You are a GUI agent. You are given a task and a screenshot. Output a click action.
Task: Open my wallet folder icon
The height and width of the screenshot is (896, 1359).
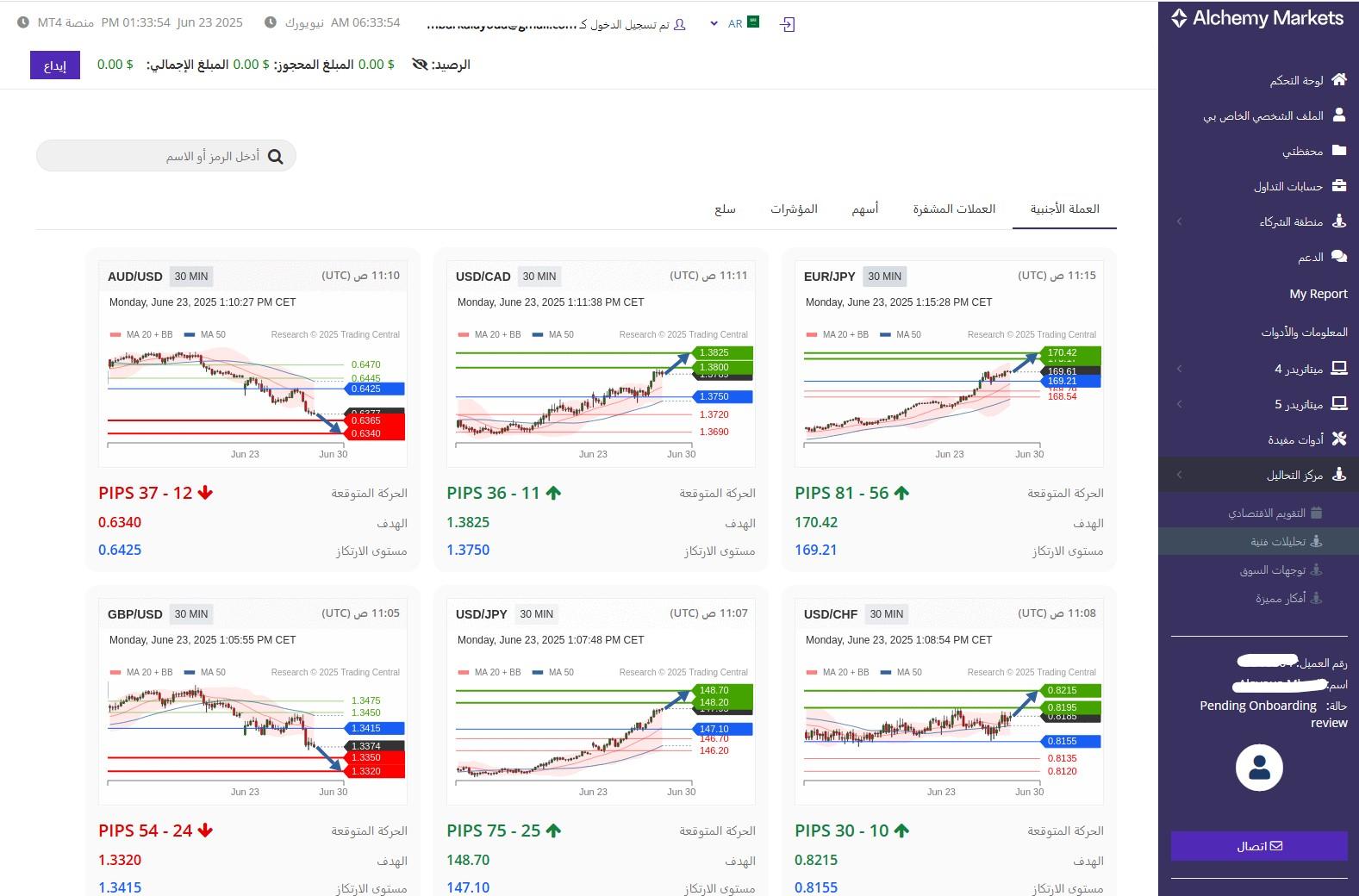[1339, 150]
